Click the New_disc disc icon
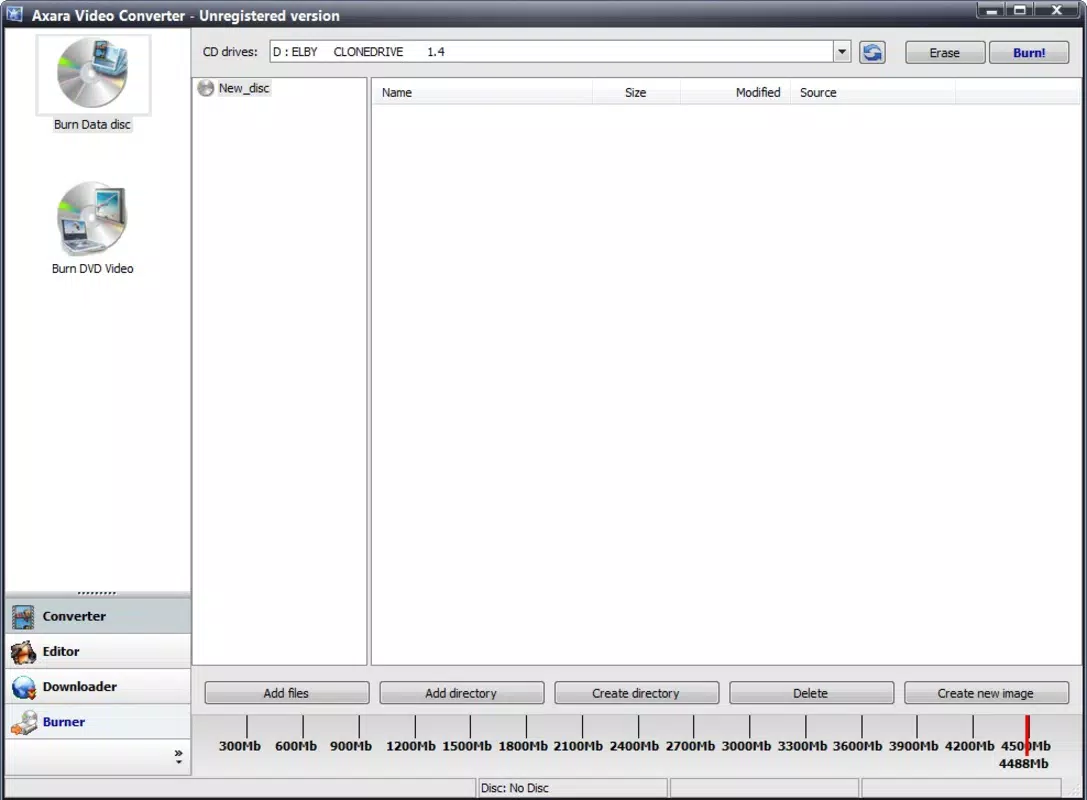The height and width of the screenshot is (800, 1087). (206, 88)
